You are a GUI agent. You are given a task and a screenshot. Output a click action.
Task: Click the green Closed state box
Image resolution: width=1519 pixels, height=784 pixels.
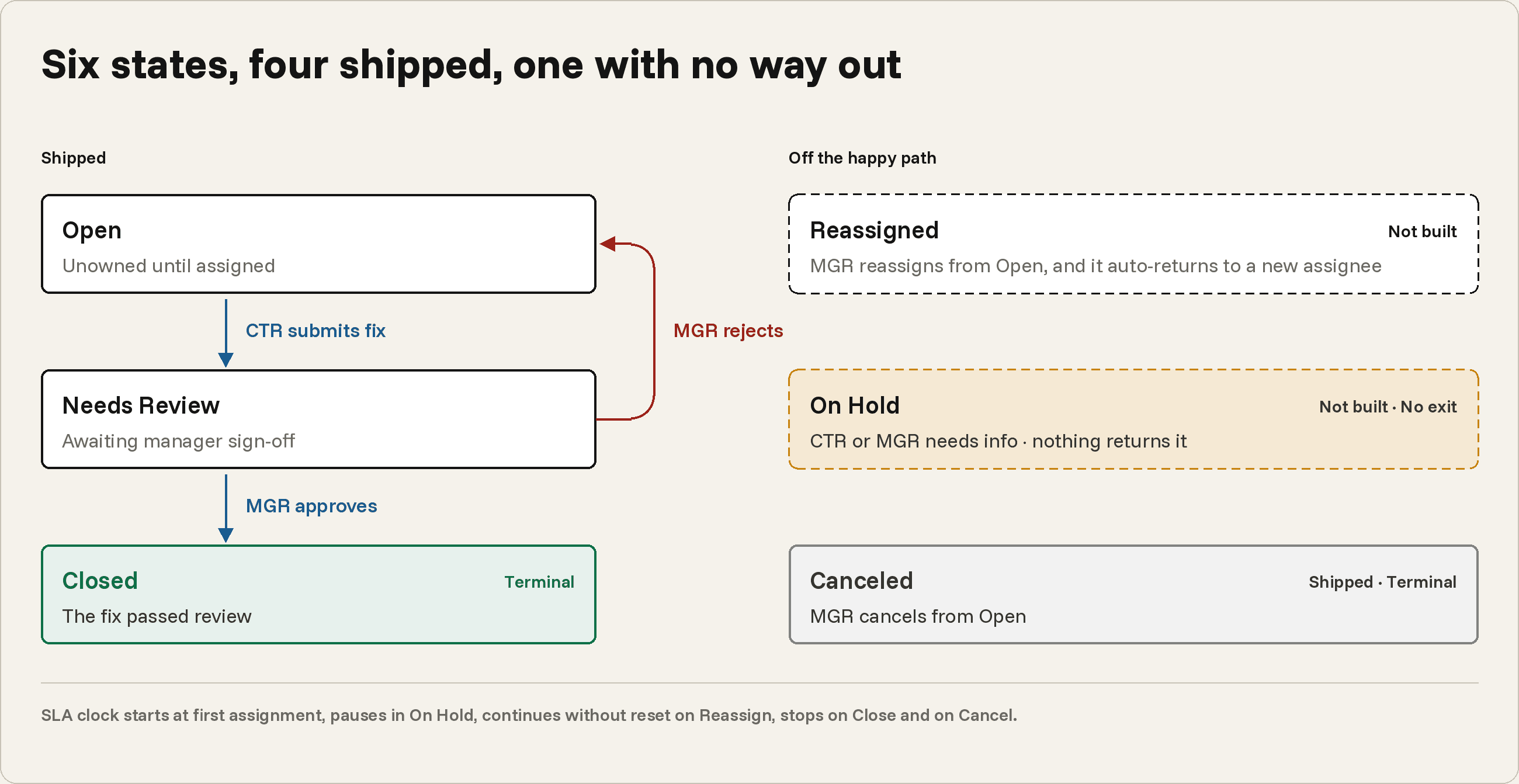coord(318,594)
